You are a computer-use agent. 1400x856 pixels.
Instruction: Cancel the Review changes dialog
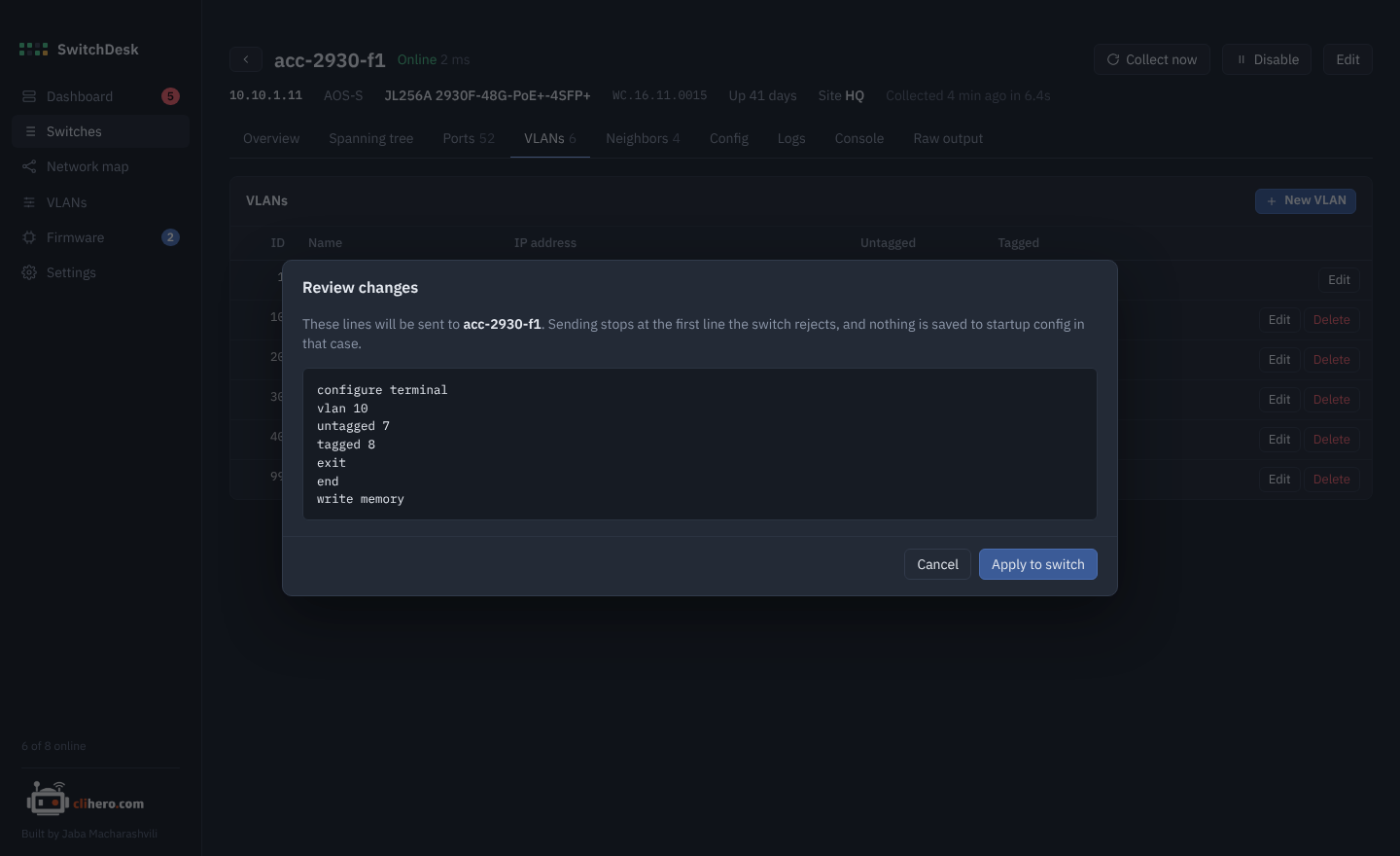tap(937, 564)
